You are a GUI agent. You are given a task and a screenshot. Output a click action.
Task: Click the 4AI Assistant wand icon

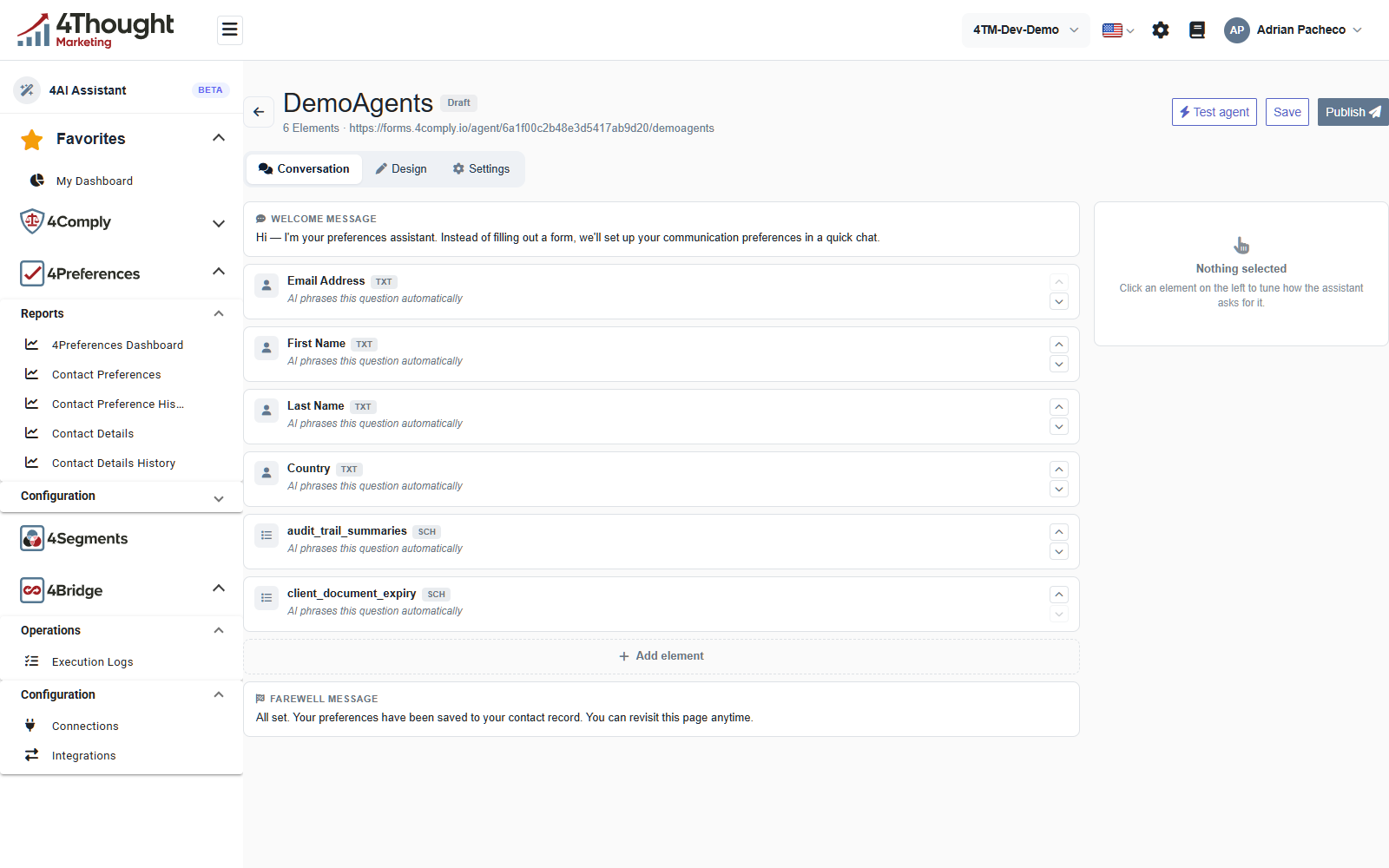coord(27,90)
